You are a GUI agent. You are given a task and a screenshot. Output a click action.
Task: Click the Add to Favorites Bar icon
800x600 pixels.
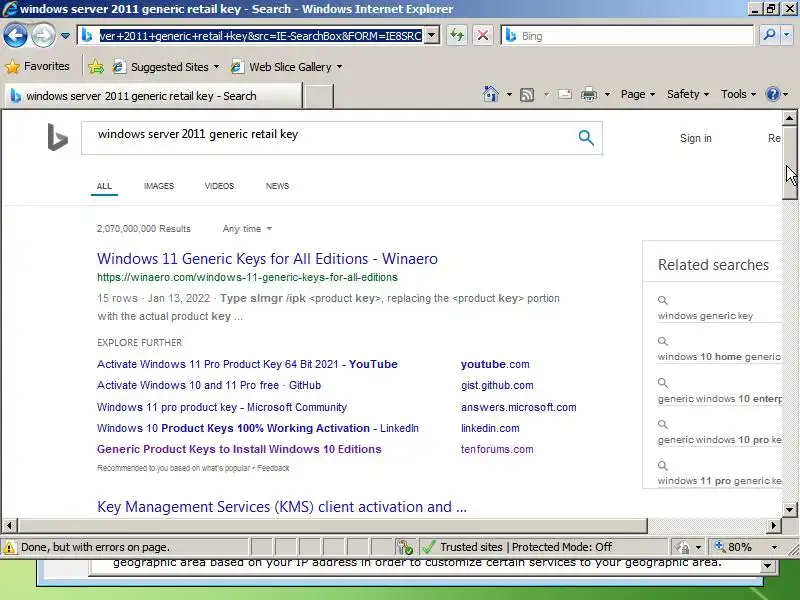95,67
